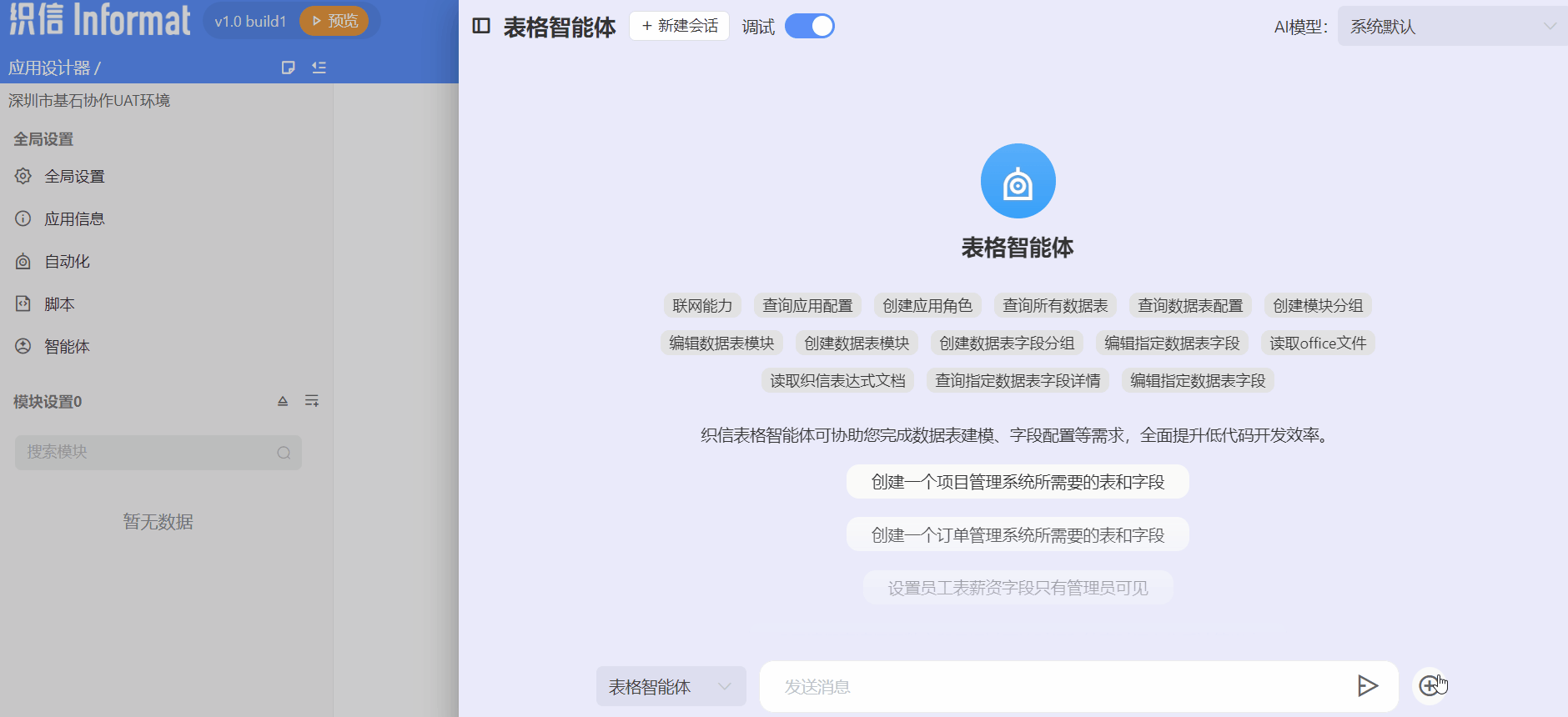Open 脚本 in the sidebar
The image size is (1568, 717).
[x=45, y=303]
